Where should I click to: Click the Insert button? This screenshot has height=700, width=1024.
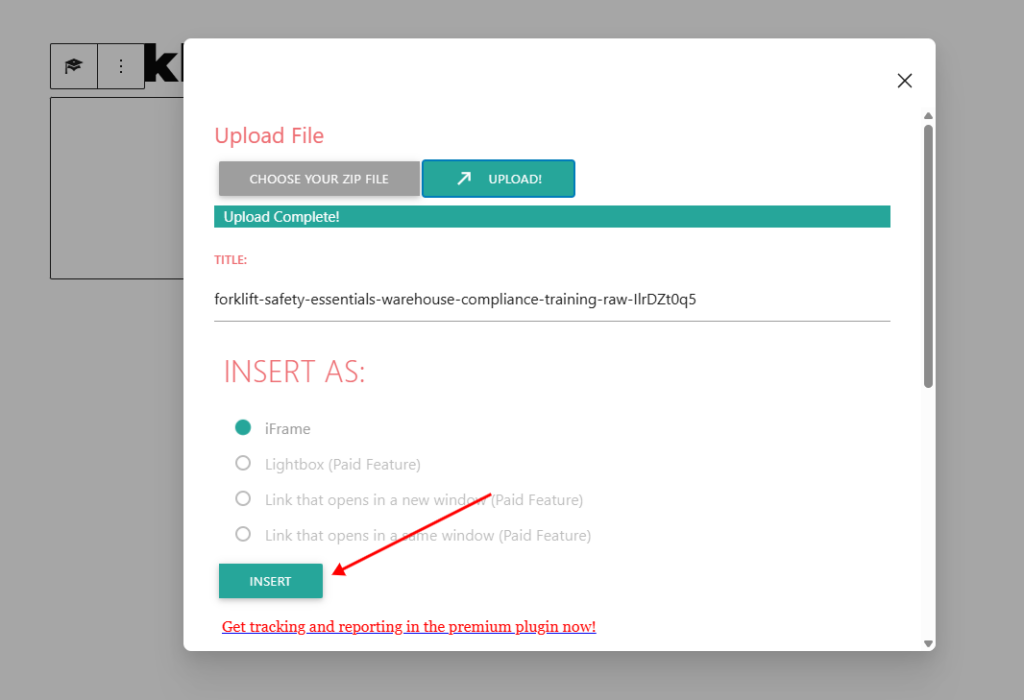pyautogui.click(x=270, y=581)
